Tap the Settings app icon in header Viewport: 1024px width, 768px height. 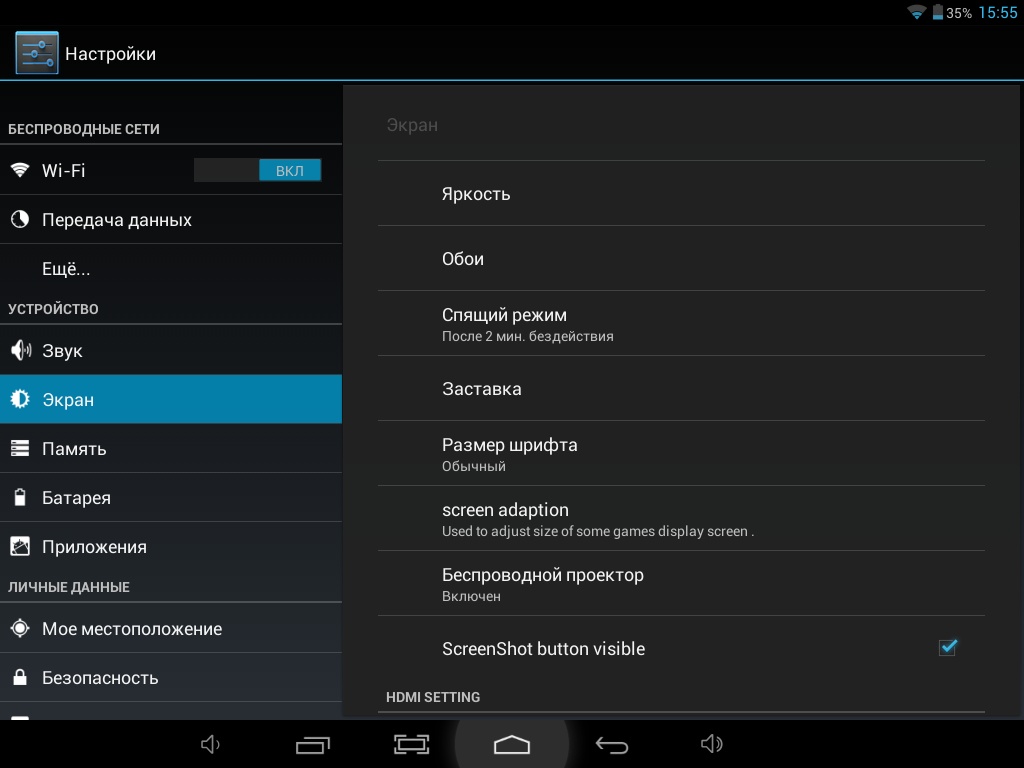click(37, 53)
